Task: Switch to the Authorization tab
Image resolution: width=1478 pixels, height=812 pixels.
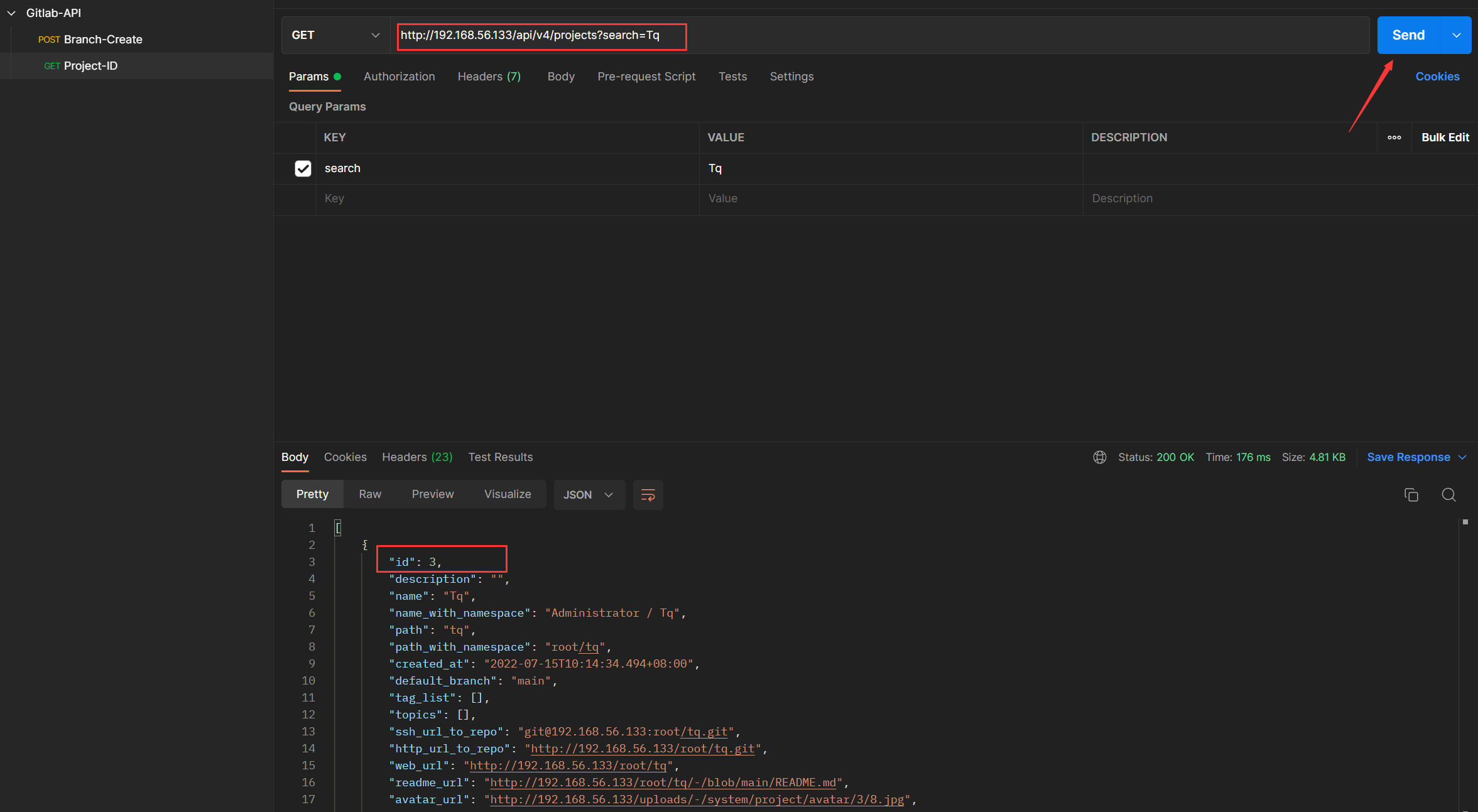Action: coord(399,77)
